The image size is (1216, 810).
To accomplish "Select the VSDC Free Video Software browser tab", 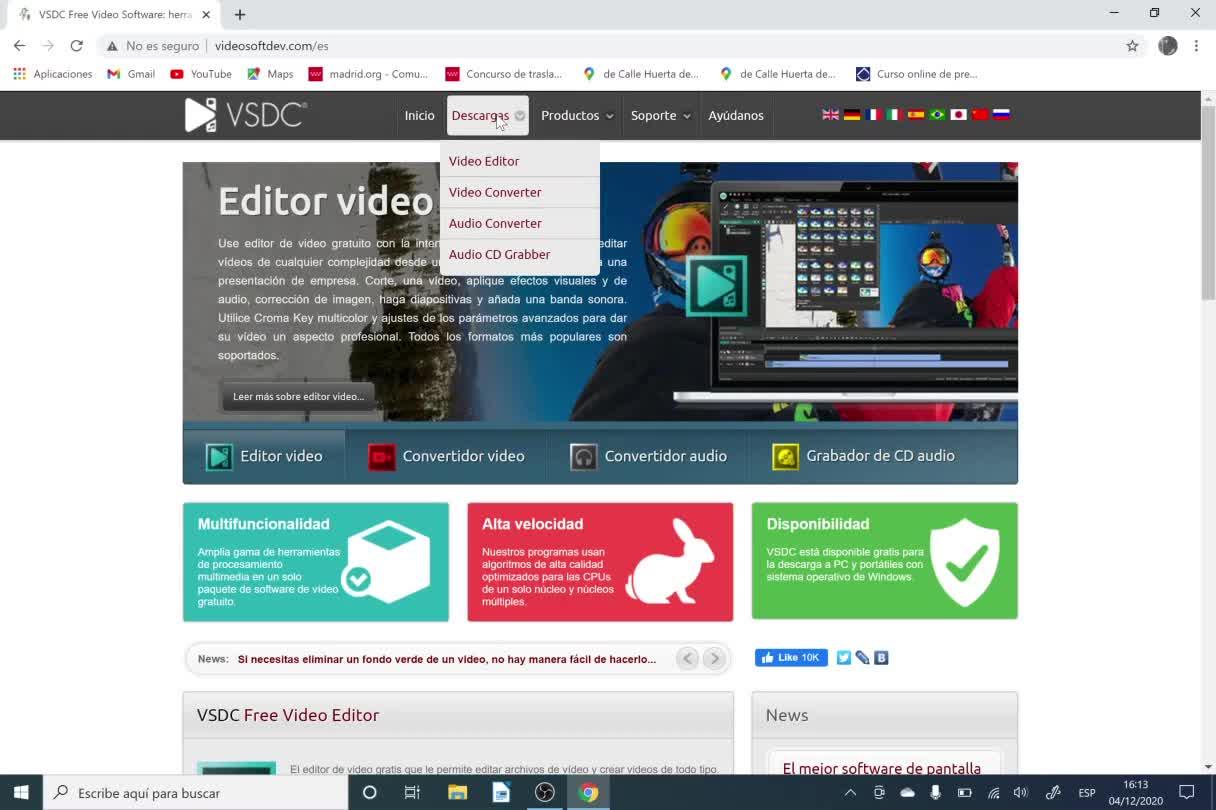I will (x=115, y=15).
